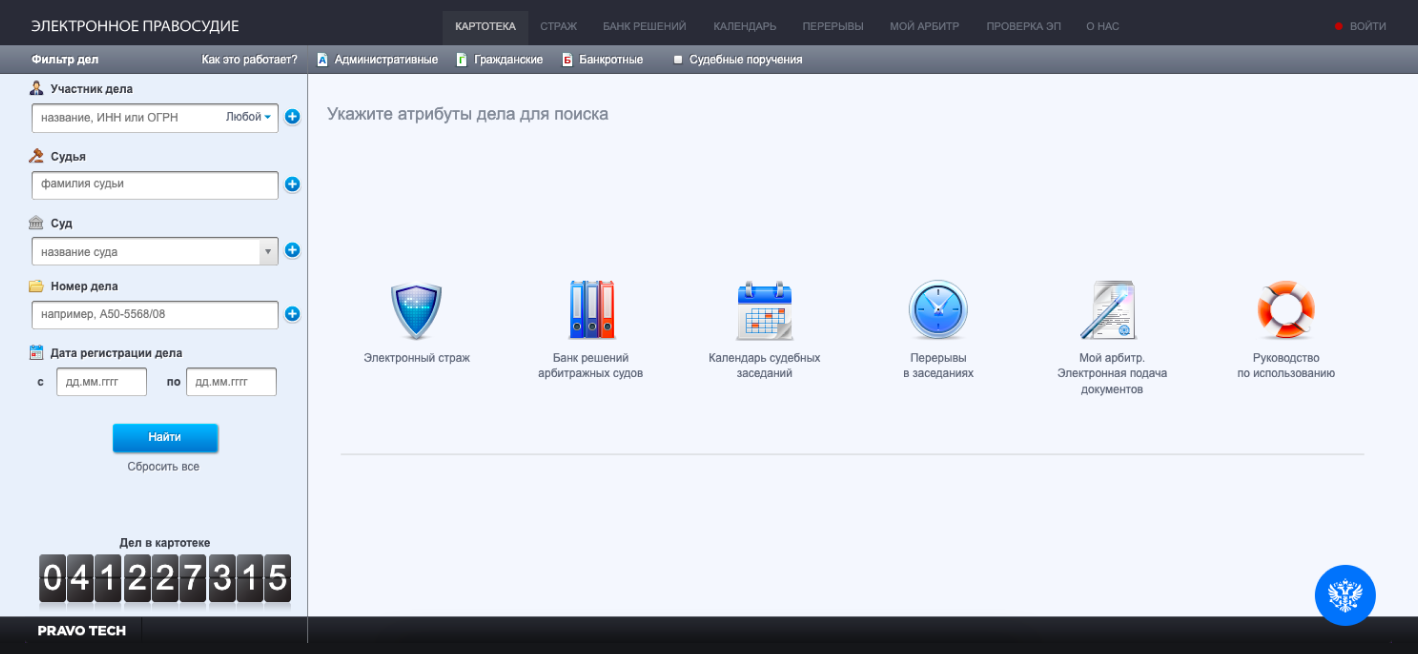Open the Руководство по использованию lifebuoy icon
The width and height of the screenshot is (1418, 654).
pos(1285,311)
